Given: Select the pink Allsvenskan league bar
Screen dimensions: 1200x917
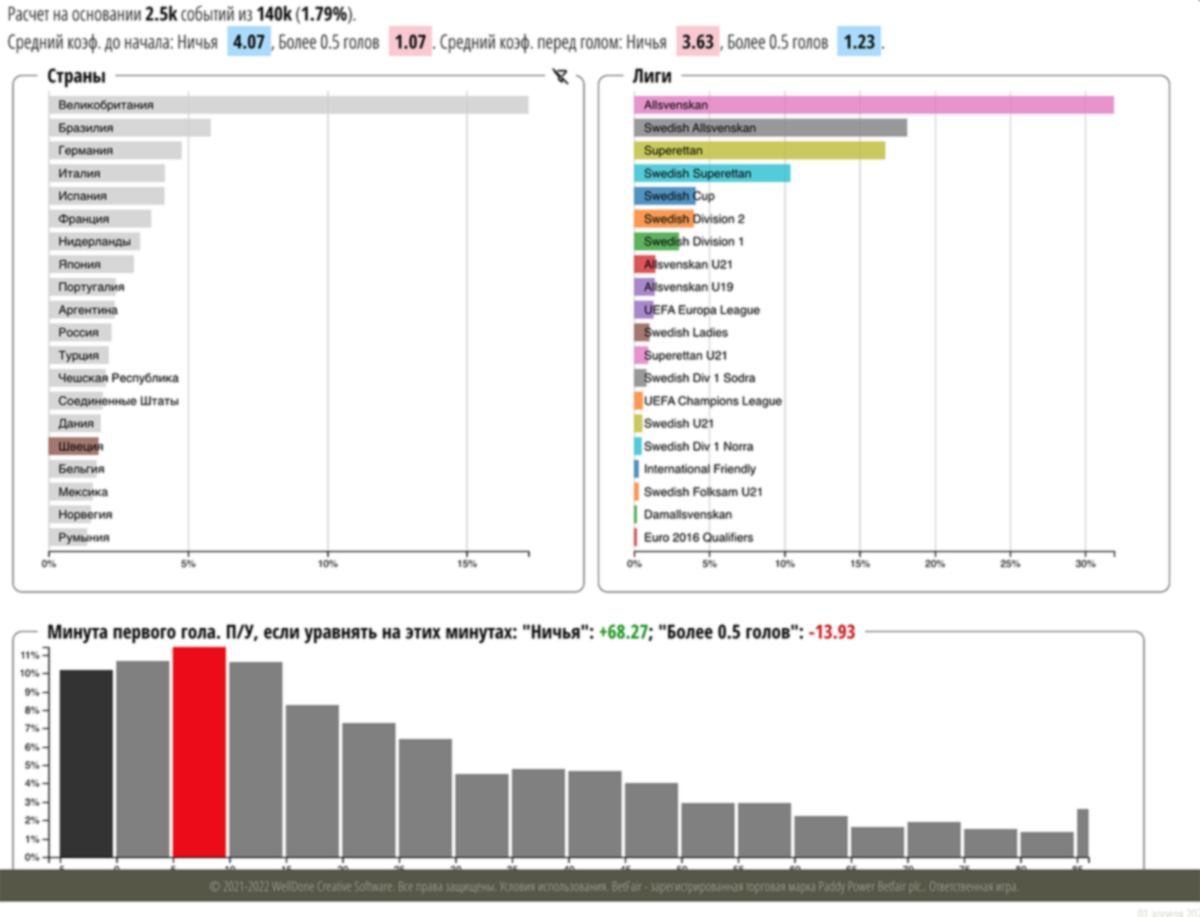Looking at the screenshot, I should [872, 105].
